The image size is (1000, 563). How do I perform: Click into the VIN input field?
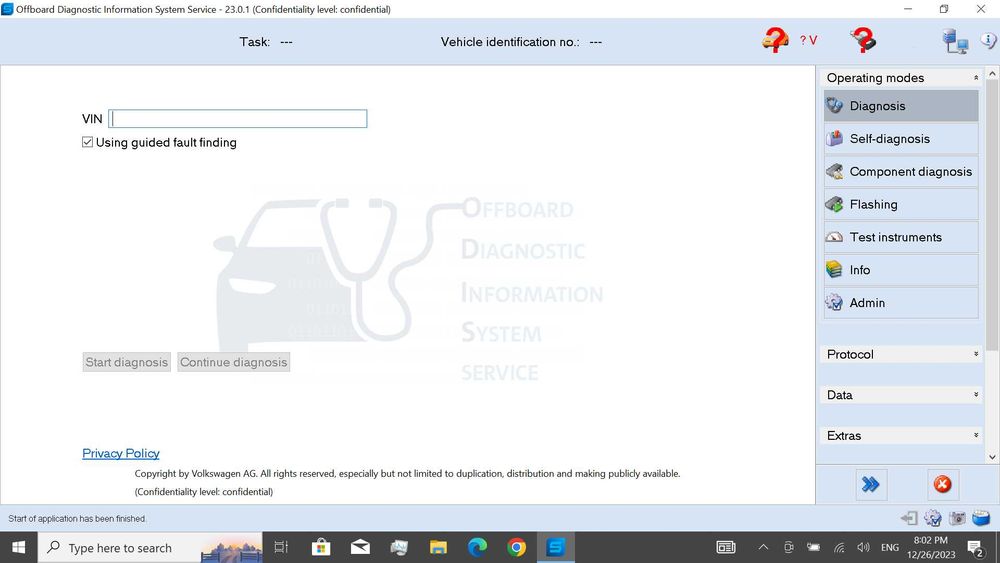coord(238,119)
